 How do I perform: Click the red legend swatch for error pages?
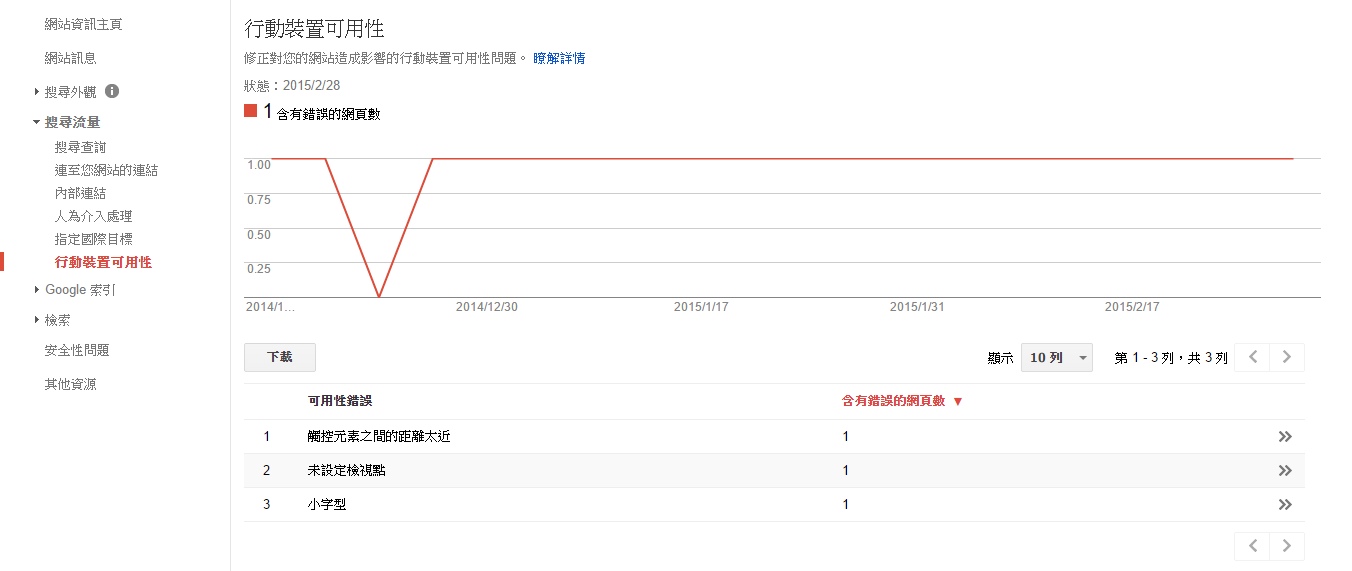(x=251, y=111)
